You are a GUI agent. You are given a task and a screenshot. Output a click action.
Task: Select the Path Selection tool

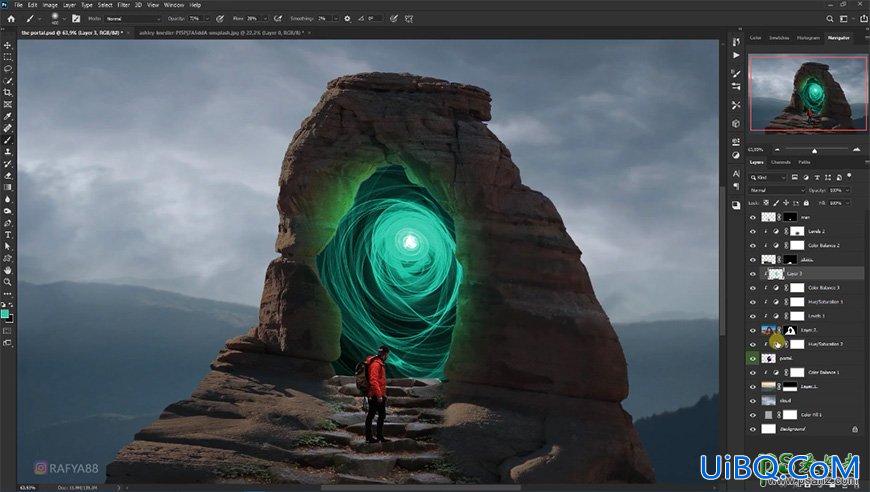[8, 247]
